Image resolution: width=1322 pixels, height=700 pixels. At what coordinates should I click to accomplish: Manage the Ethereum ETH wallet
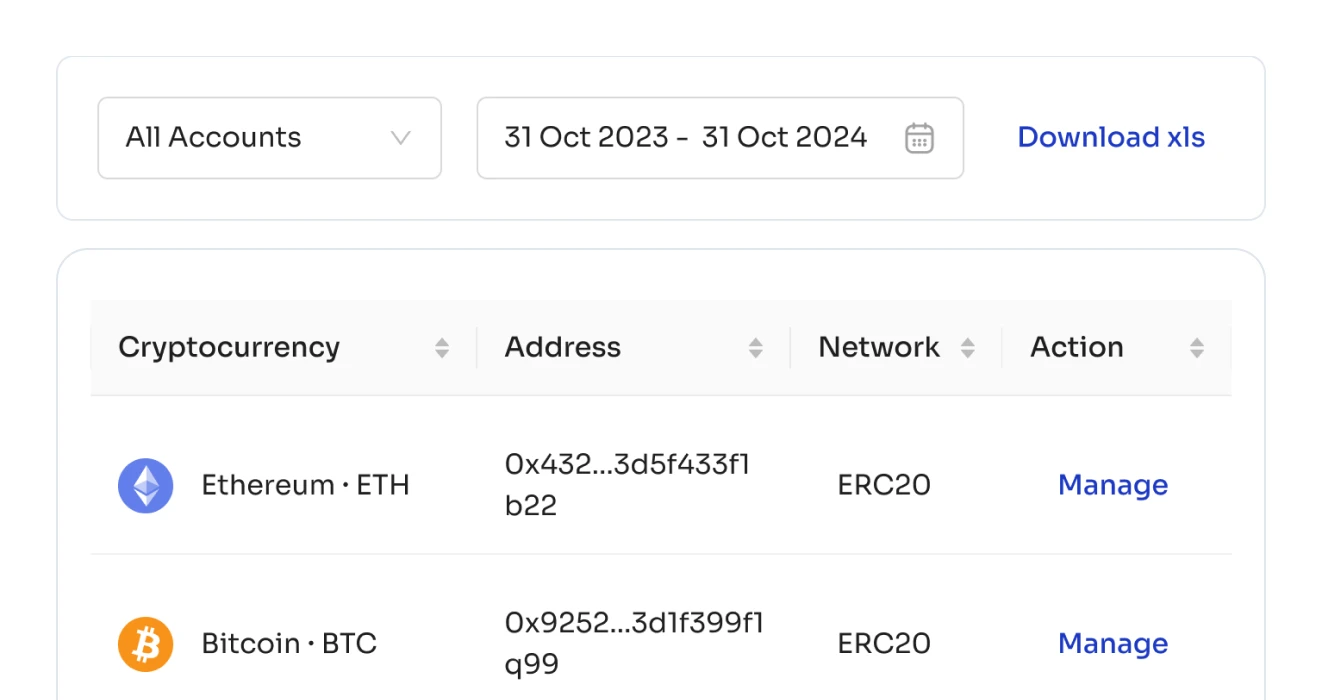pos(1113,485)
